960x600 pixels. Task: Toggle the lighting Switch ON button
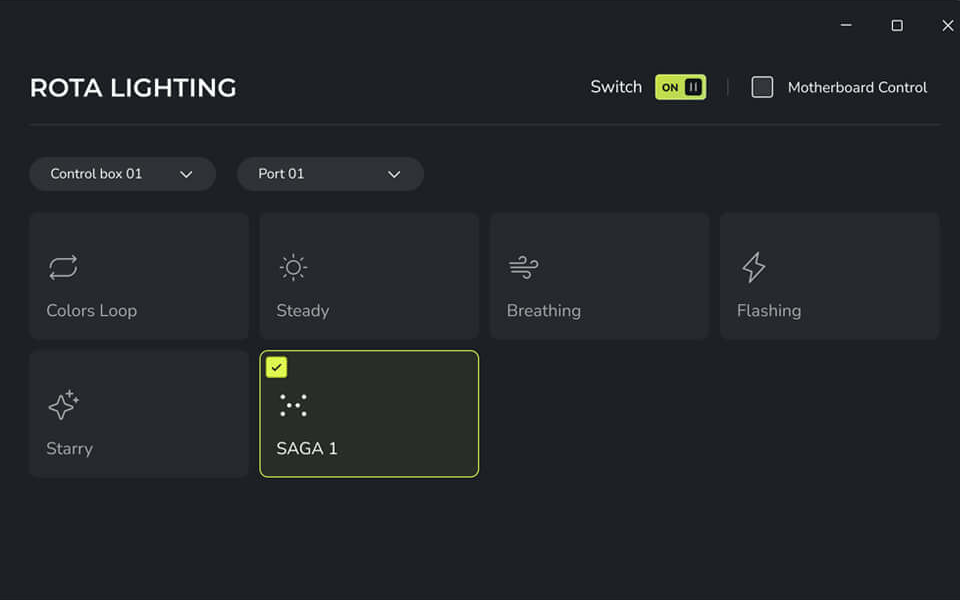[x=680, y=87]
